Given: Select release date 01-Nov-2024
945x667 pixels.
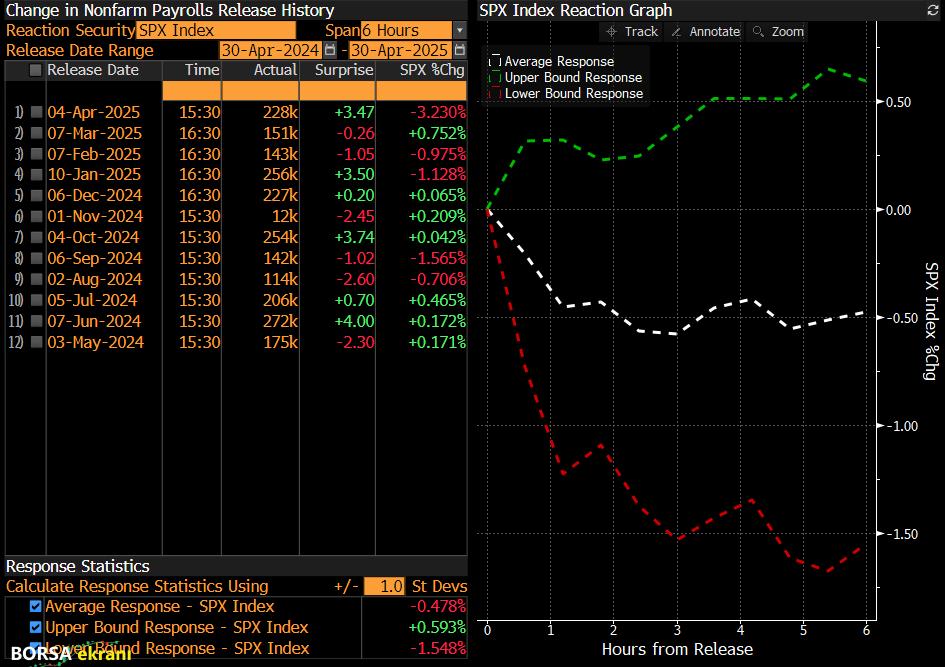Looking at the screenshot, I should pyautogui.click(x=95, y=216).
